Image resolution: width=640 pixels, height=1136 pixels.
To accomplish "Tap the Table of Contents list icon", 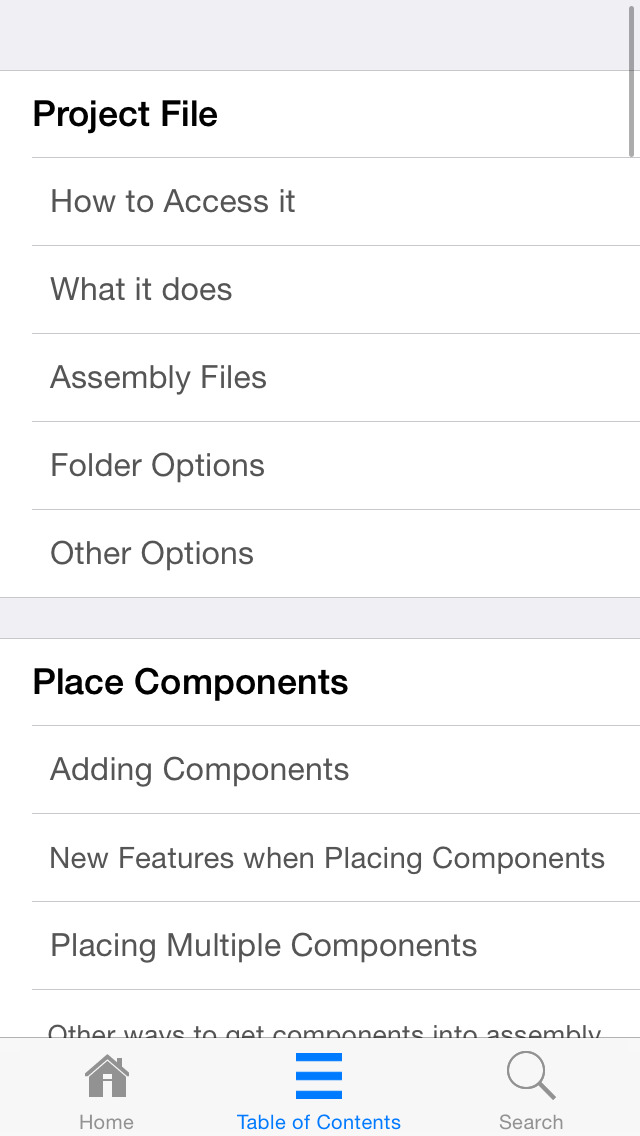I will (x=319, y=1076).
